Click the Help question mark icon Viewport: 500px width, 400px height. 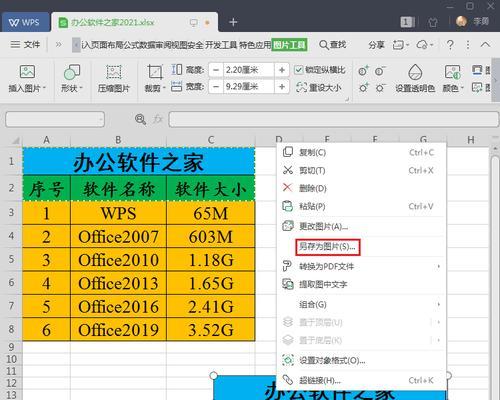(x=450, y=45)
